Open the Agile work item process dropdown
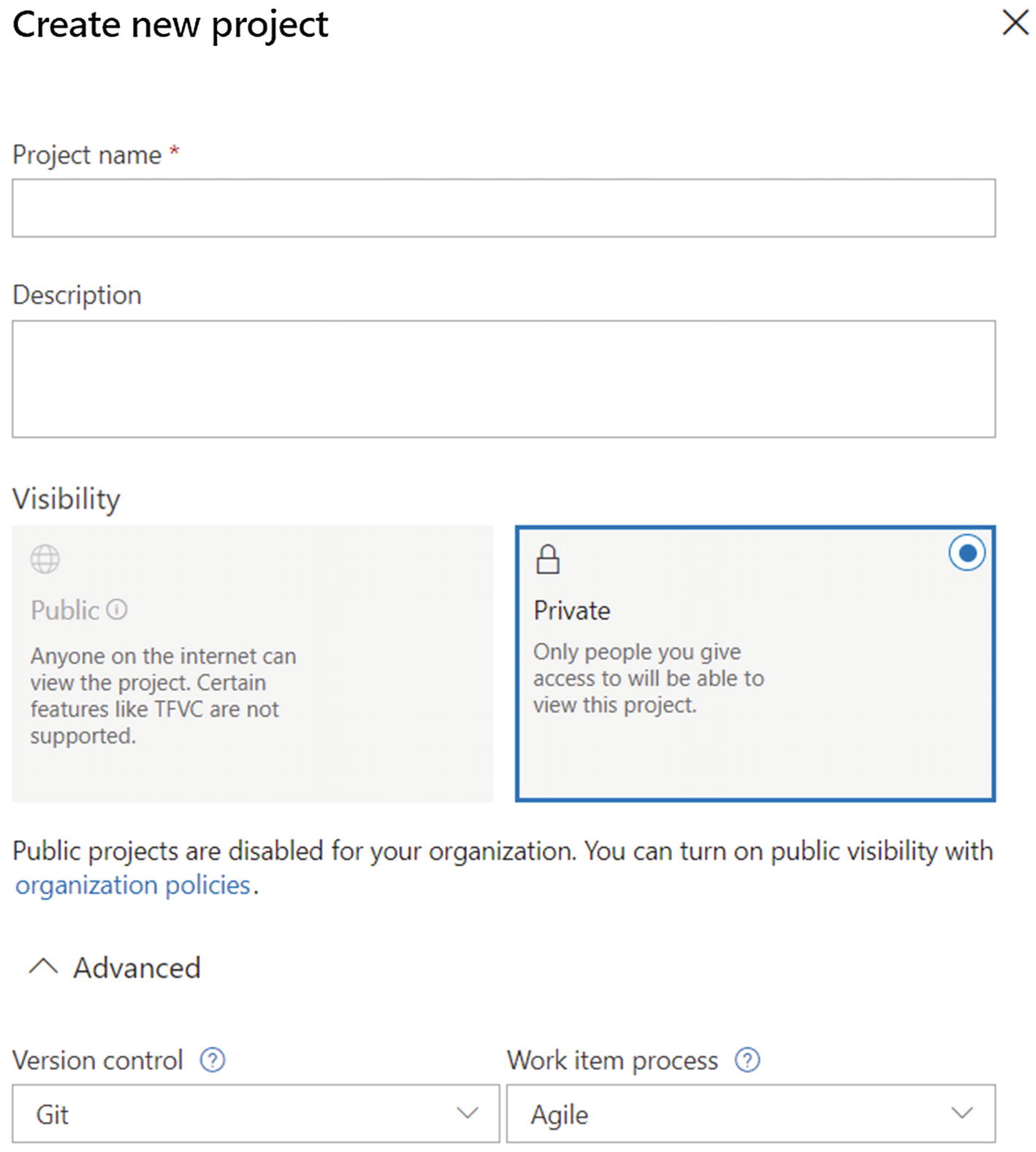This screenshot has height=1152, width=1036. coord(750,1113)
